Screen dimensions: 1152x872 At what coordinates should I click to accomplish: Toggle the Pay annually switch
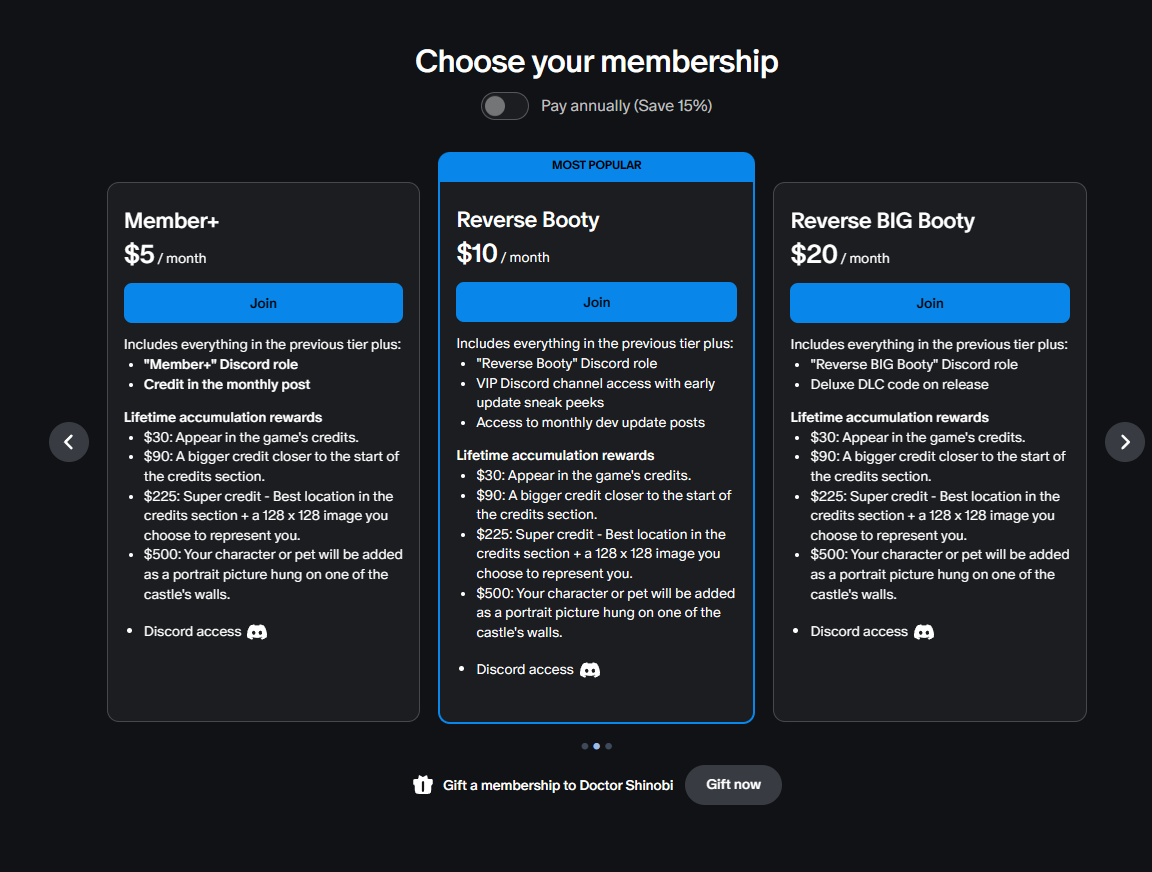click(505, 106)
